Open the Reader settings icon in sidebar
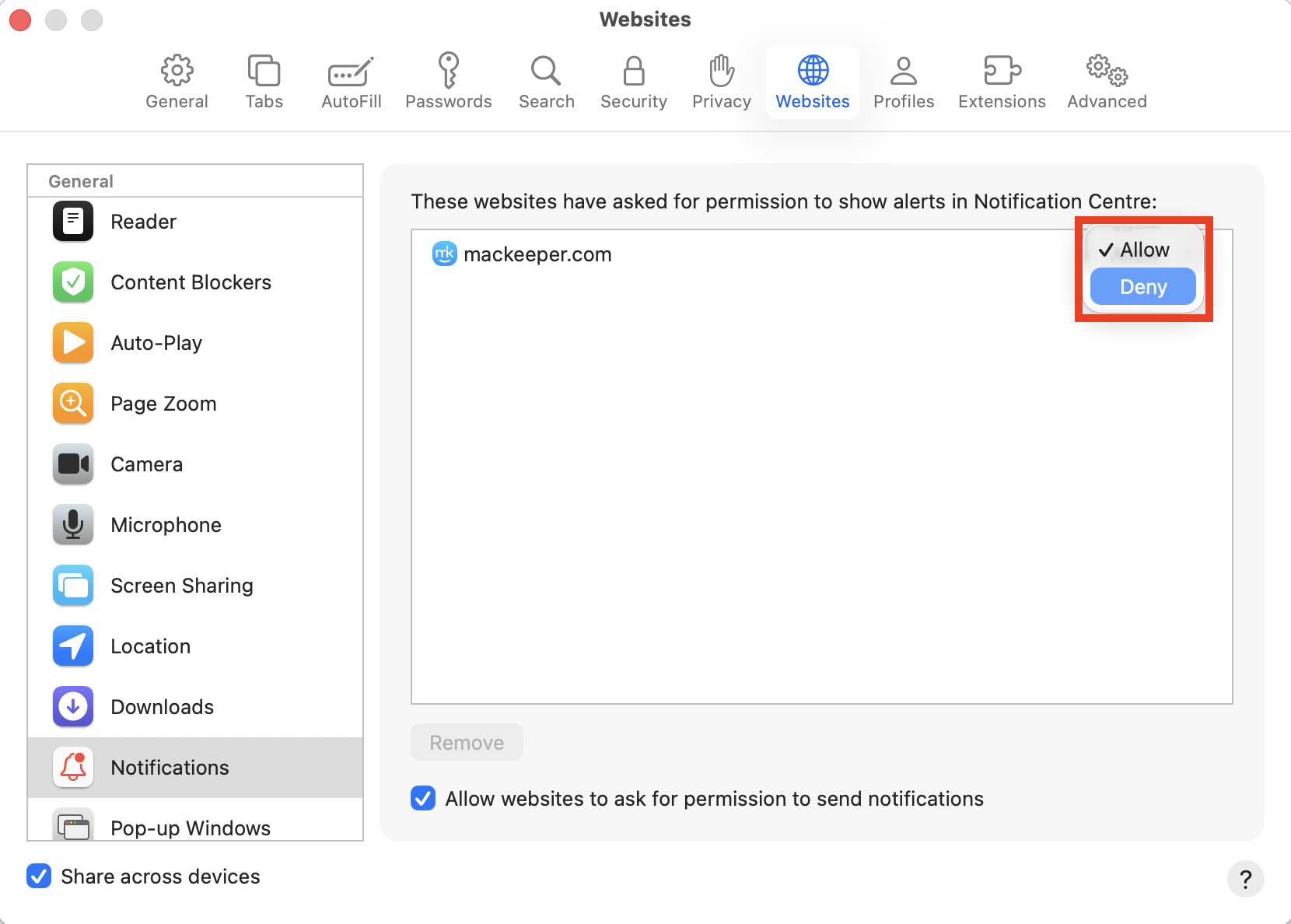 pyautogui.click(x=72, y=221)
